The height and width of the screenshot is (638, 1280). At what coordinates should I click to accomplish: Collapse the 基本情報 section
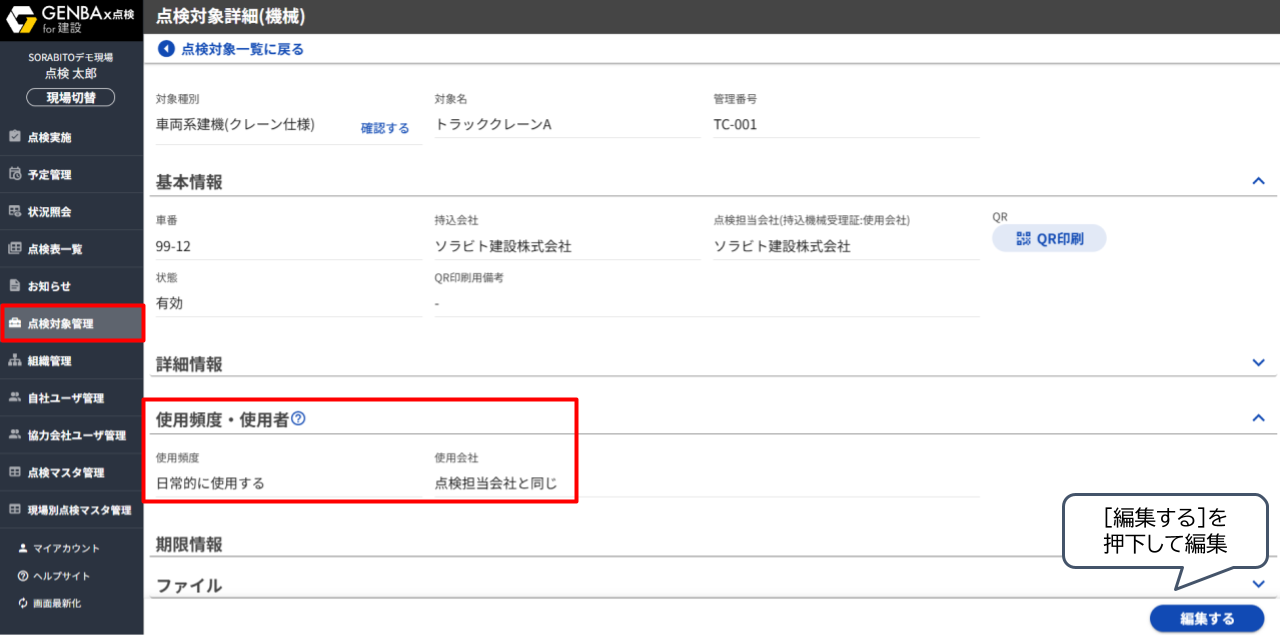click(x=1258, y=181)
